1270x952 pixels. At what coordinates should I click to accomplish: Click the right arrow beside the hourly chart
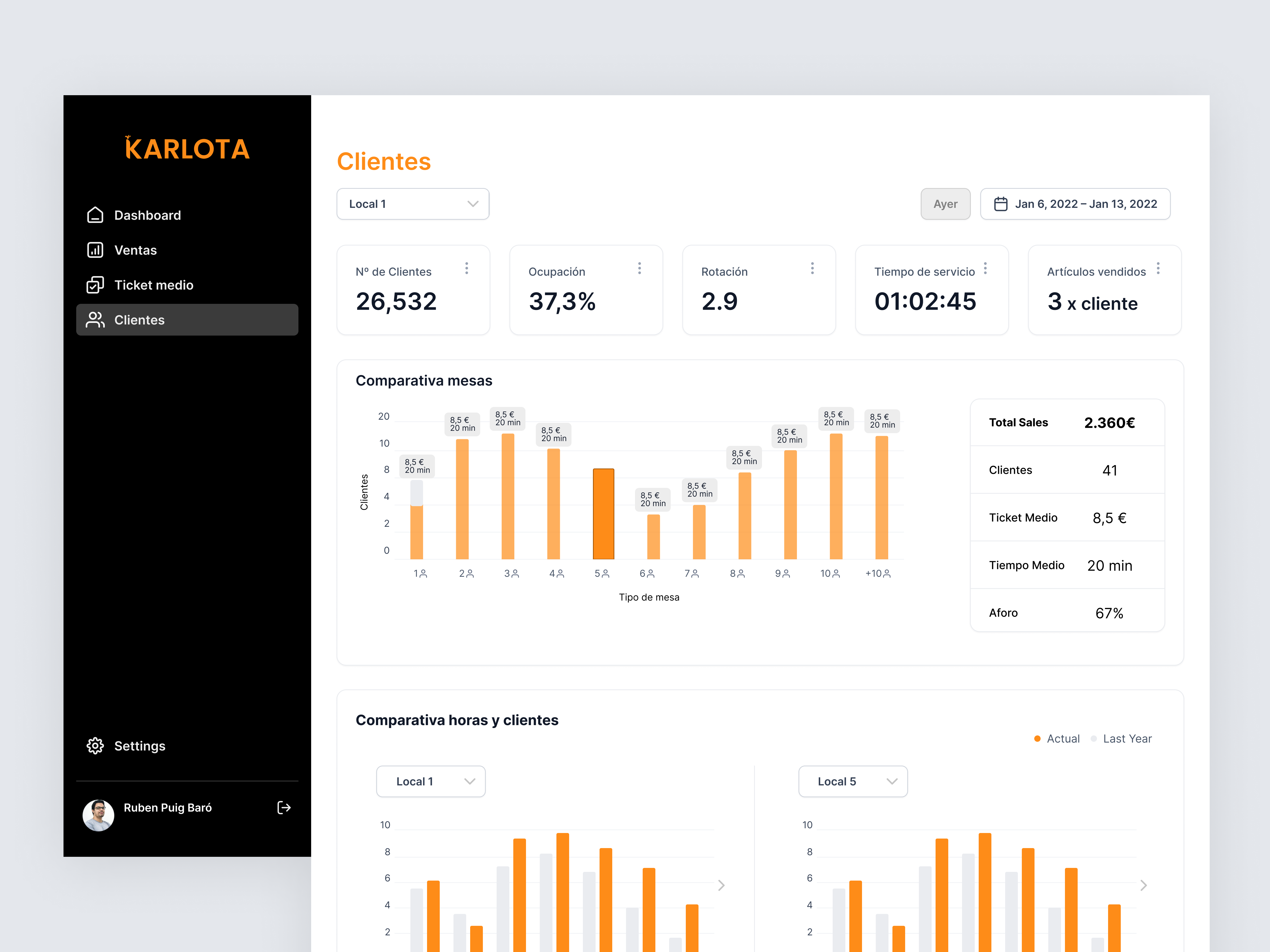coord(721,885)
